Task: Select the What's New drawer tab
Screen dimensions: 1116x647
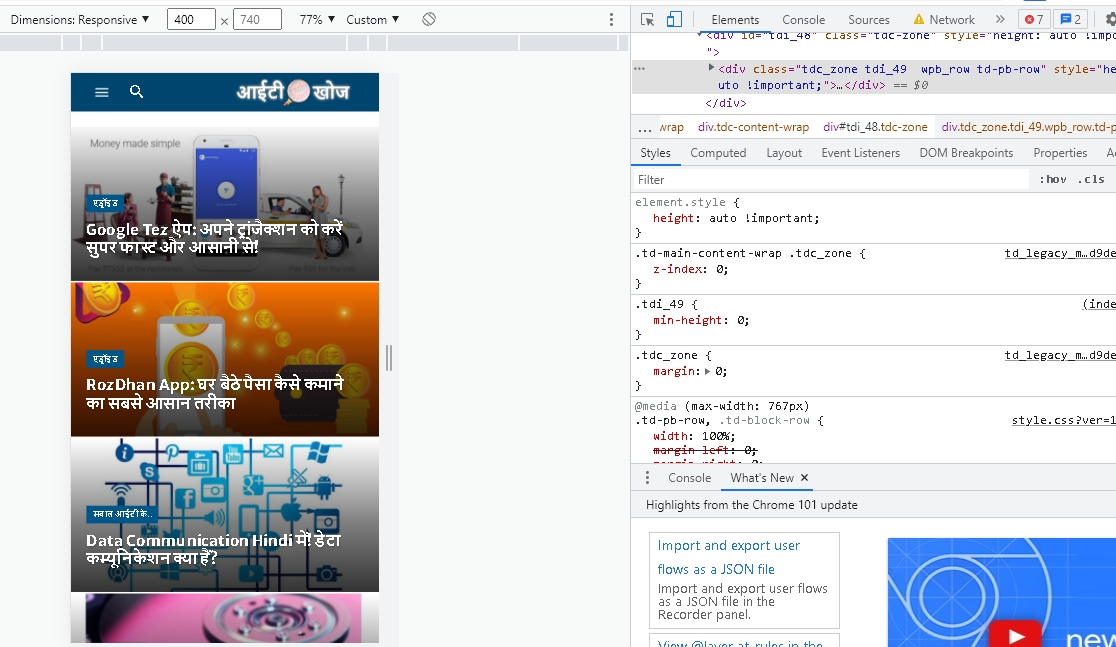Action: (762, 478)
